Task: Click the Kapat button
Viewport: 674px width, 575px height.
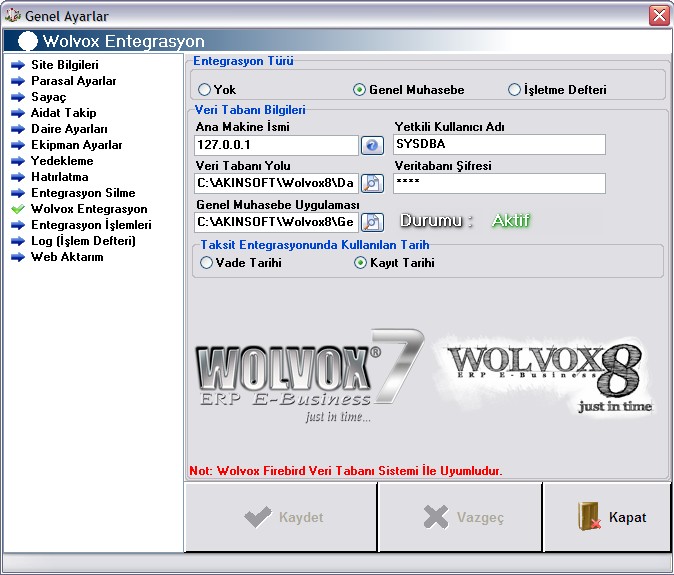Action: click(x=607, y=517)
